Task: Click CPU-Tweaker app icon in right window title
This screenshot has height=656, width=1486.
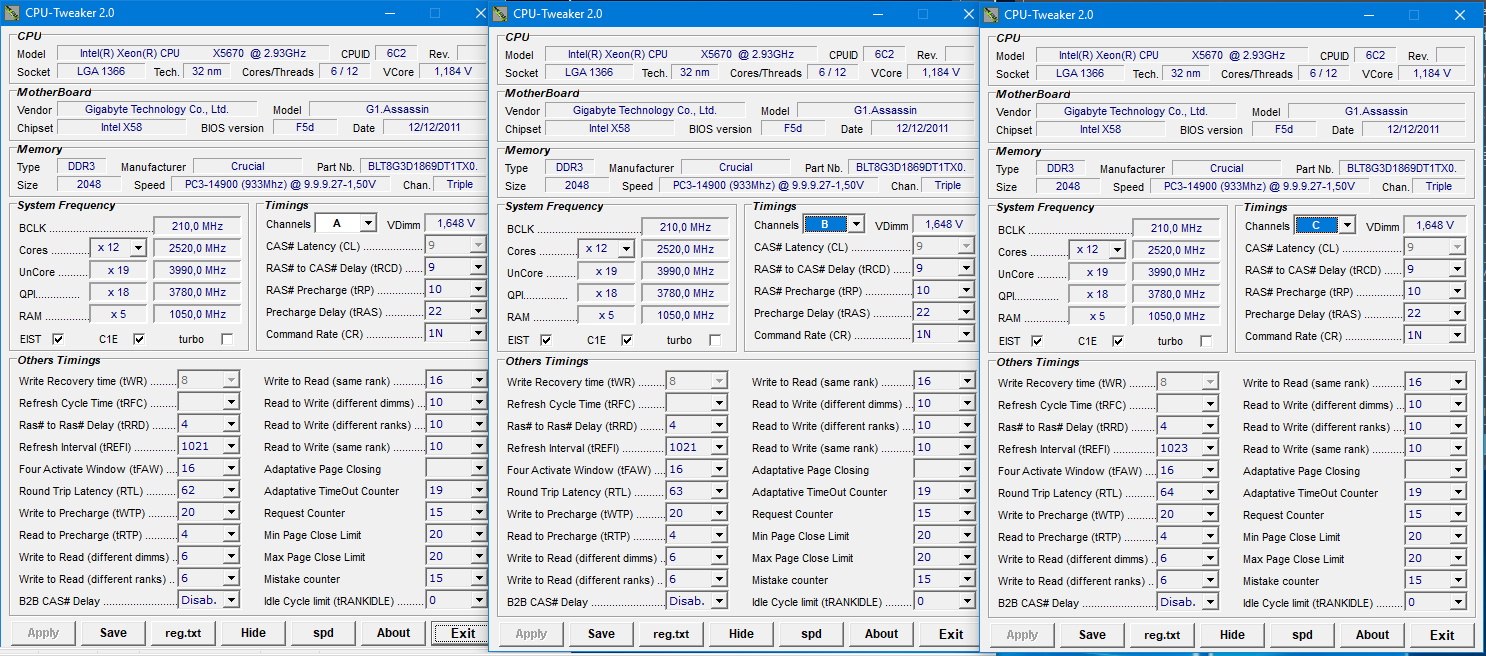Action: tap(991, 15)
